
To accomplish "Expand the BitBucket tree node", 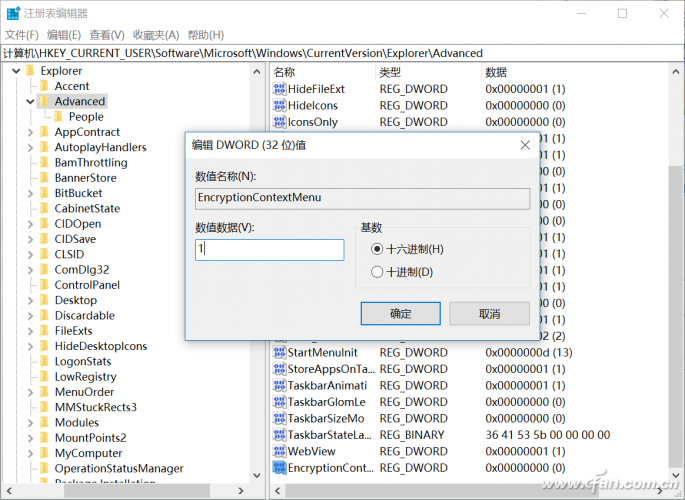I will (30, 193).
